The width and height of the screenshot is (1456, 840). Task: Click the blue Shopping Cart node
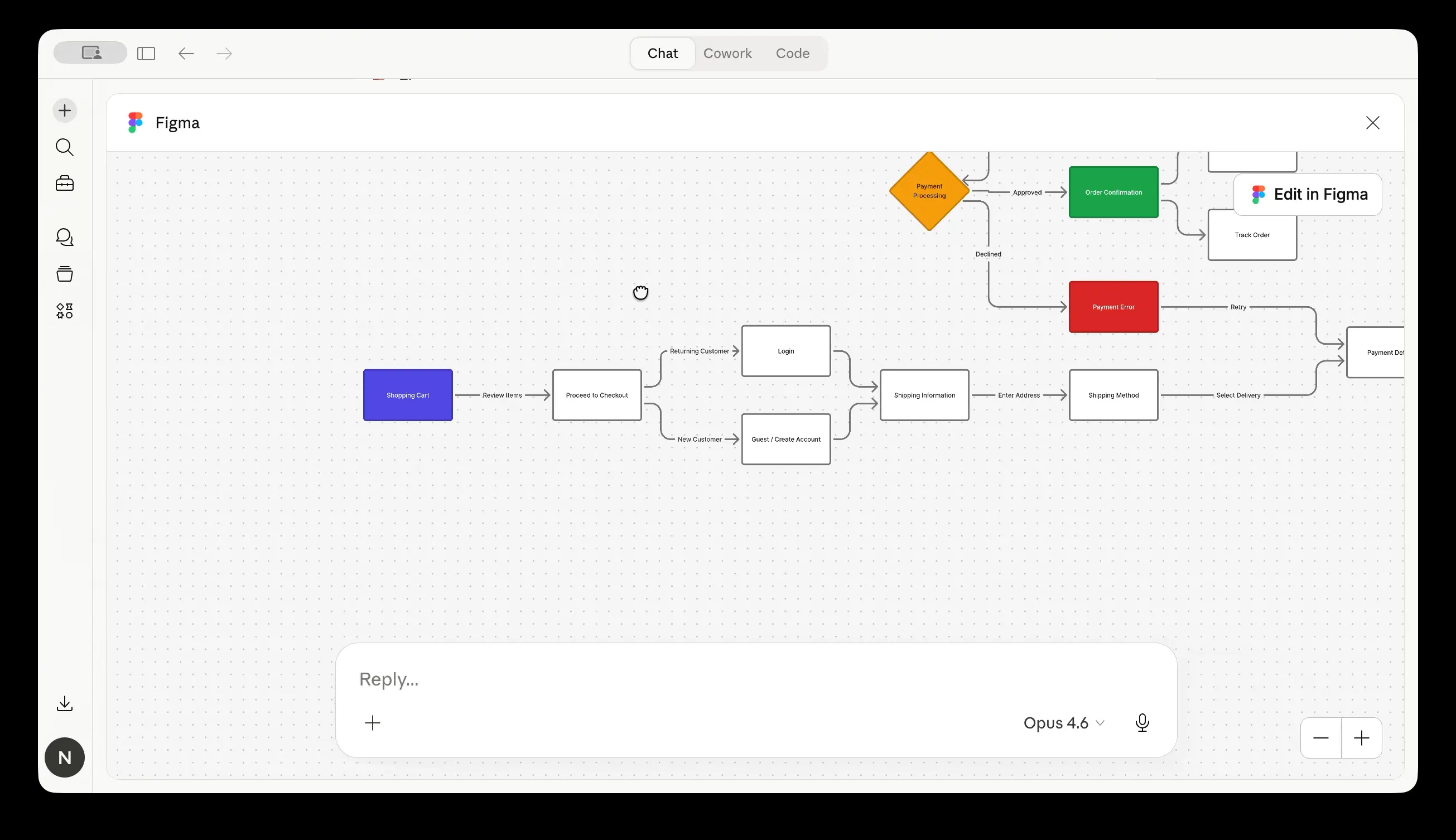click(x=408, y=395)
